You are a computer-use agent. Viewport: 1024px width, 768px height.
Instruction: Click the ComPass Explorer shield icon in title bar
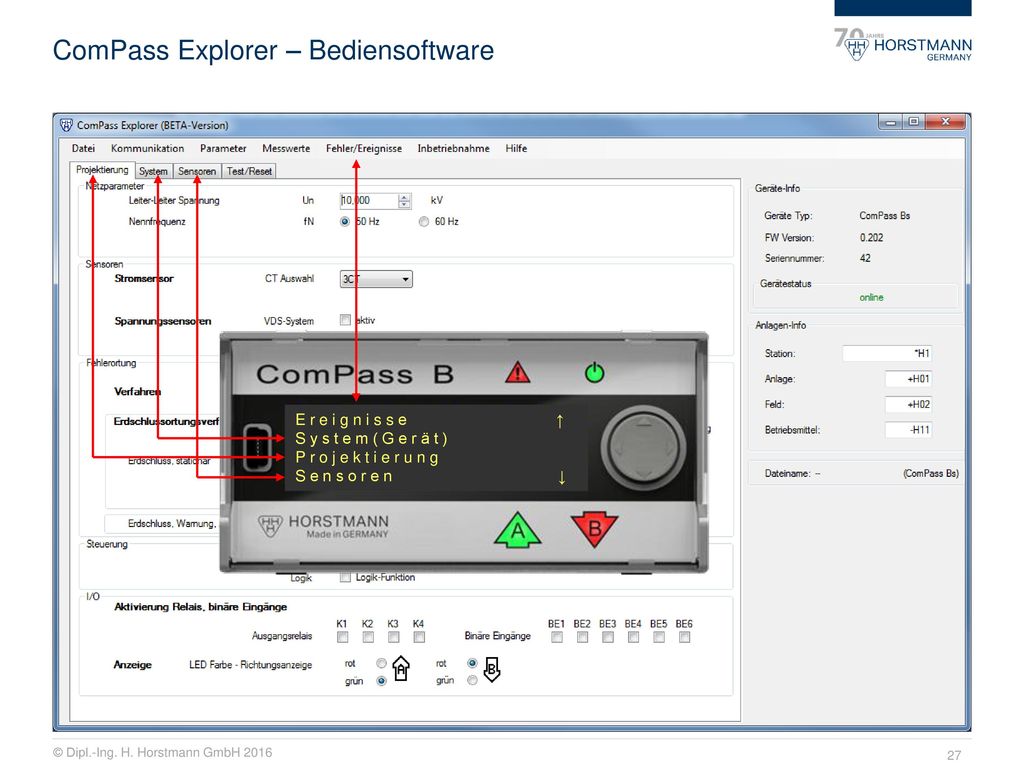(x=66, y=125)
